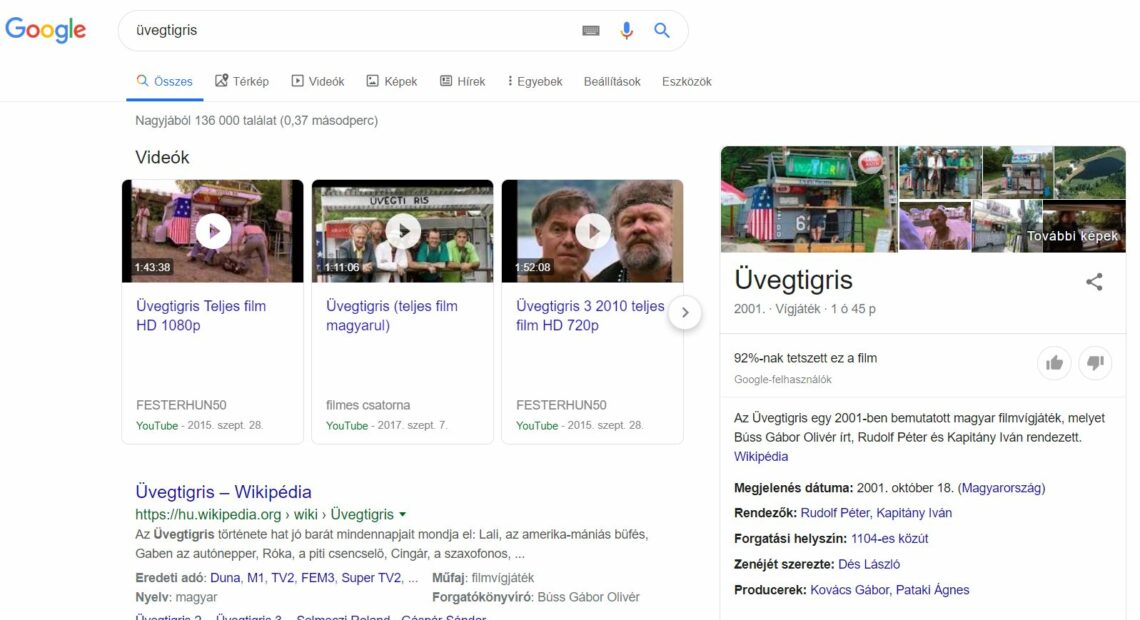This screenshot has height=620, width=1140.
Task: Open the Pataki Ágnes producer link
Action: tap(933, 589)
